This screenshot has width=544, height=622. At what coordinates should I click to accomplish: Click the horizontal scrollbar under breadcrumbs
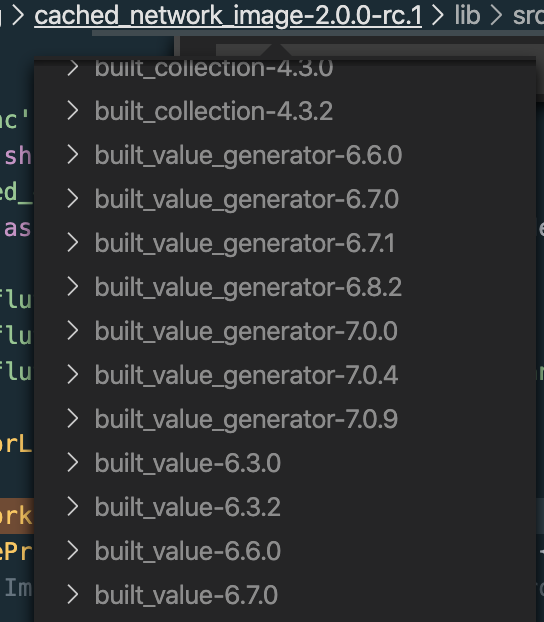click(x=317, y=33)
